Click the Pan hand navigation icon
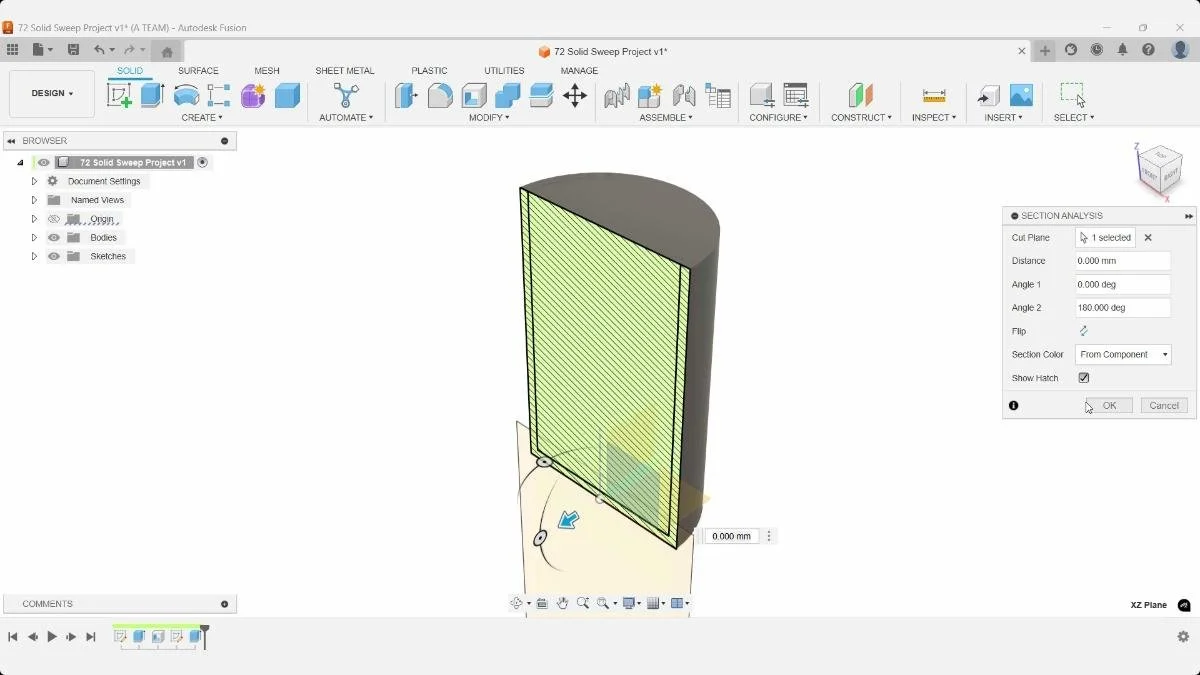Screen dimensions: 1200x675 point(563,603)
